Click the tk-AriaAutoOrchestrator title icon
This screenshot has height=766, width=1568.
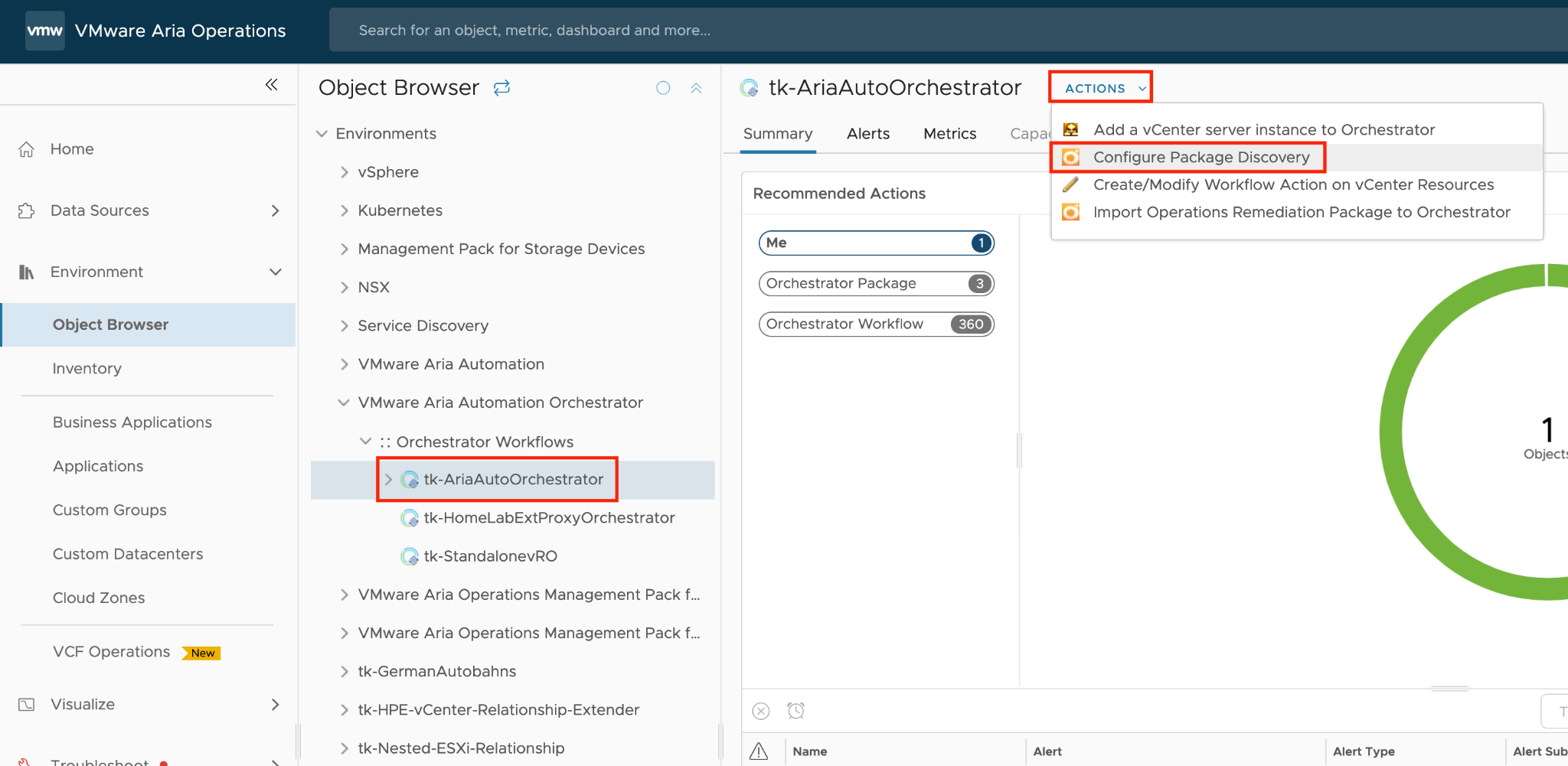(750, 88)
